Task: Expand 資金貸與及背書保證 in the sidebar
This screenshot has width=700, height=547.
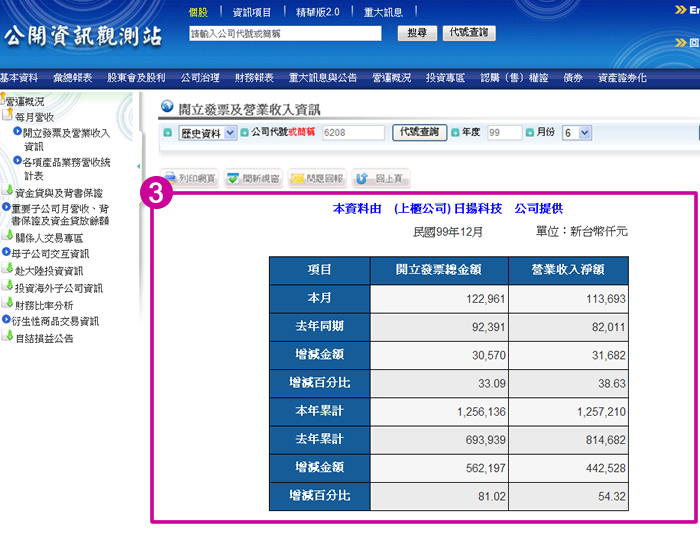Action: click(58, 192)
